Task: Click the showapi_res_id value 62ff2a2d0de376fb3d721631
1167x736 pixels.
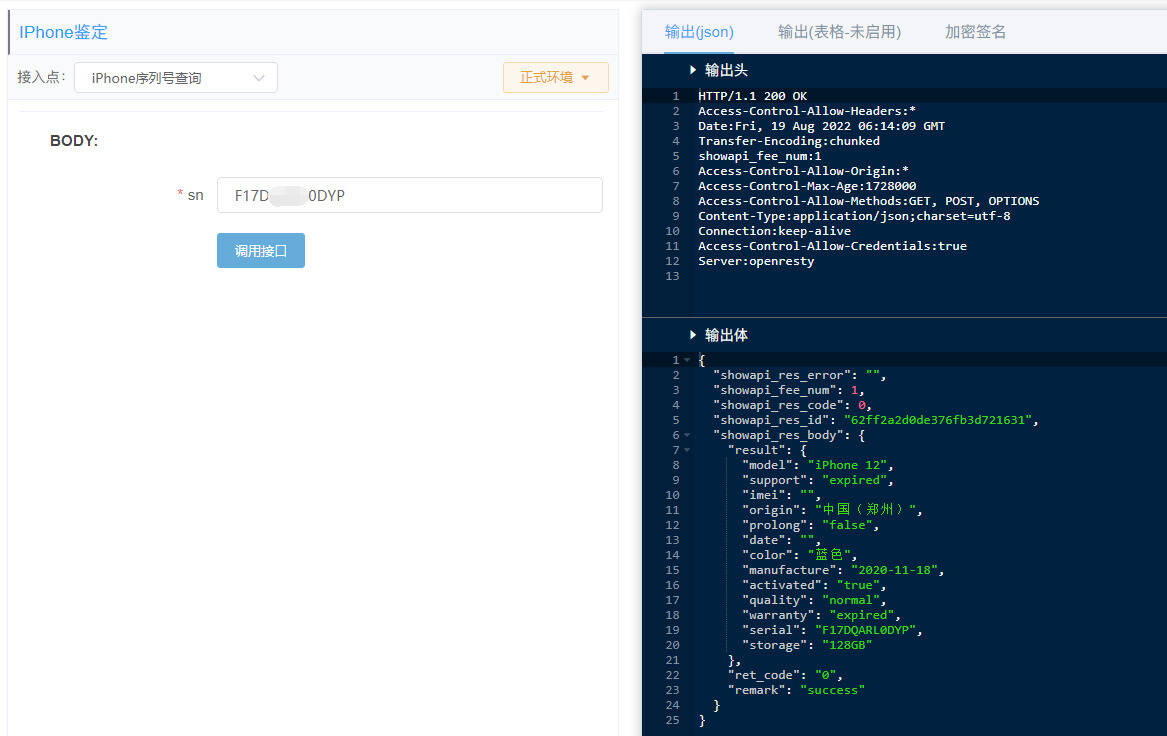Action: pyautogui.click(x=938, y=420)
